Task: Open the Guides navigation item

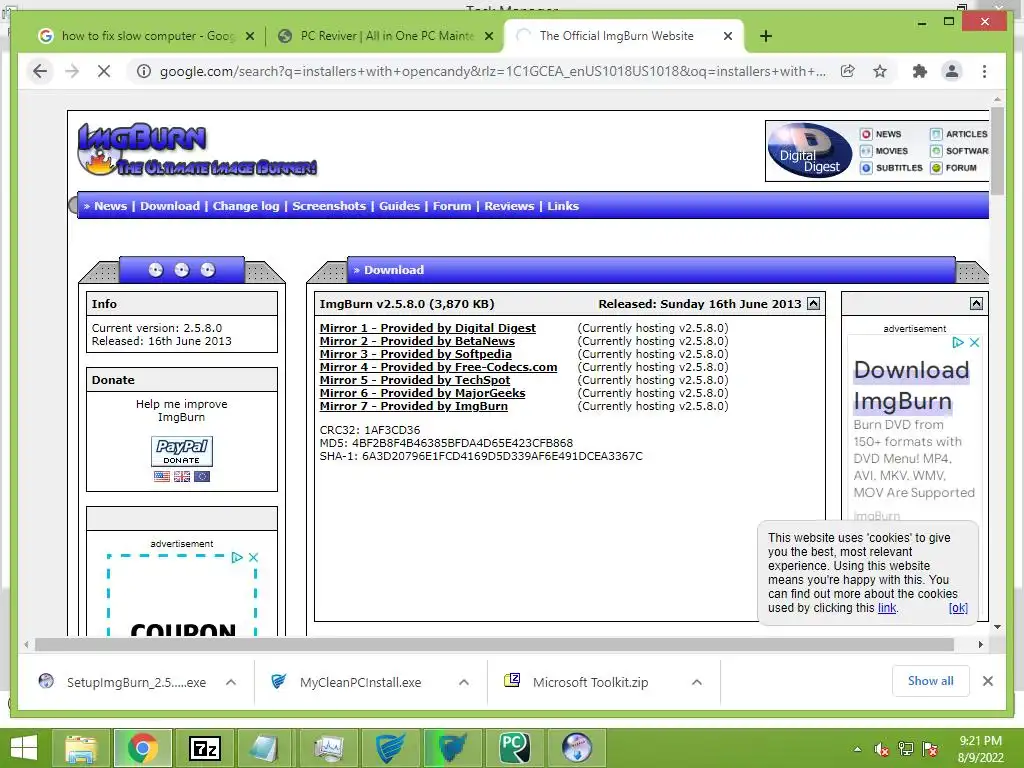Action: pyautogui.click(x=399, y=206)
